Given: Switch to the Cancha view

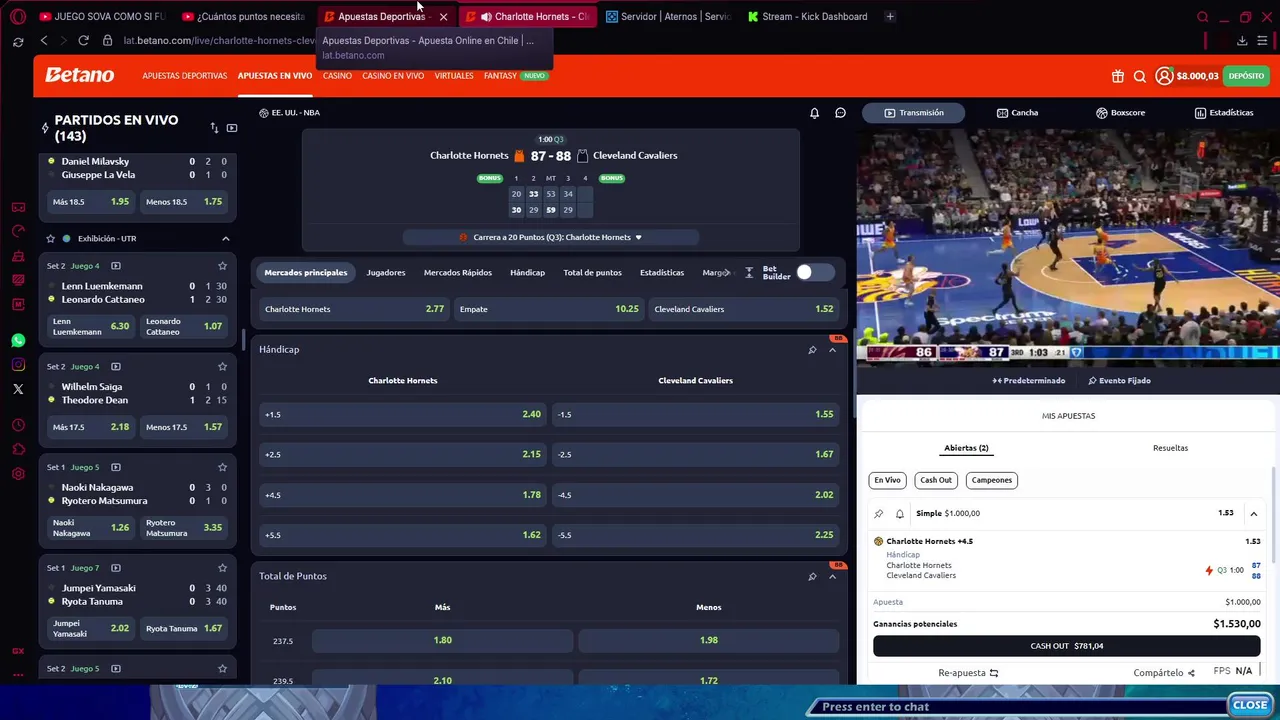Looking at the screenshot, I should [1018, 113].
